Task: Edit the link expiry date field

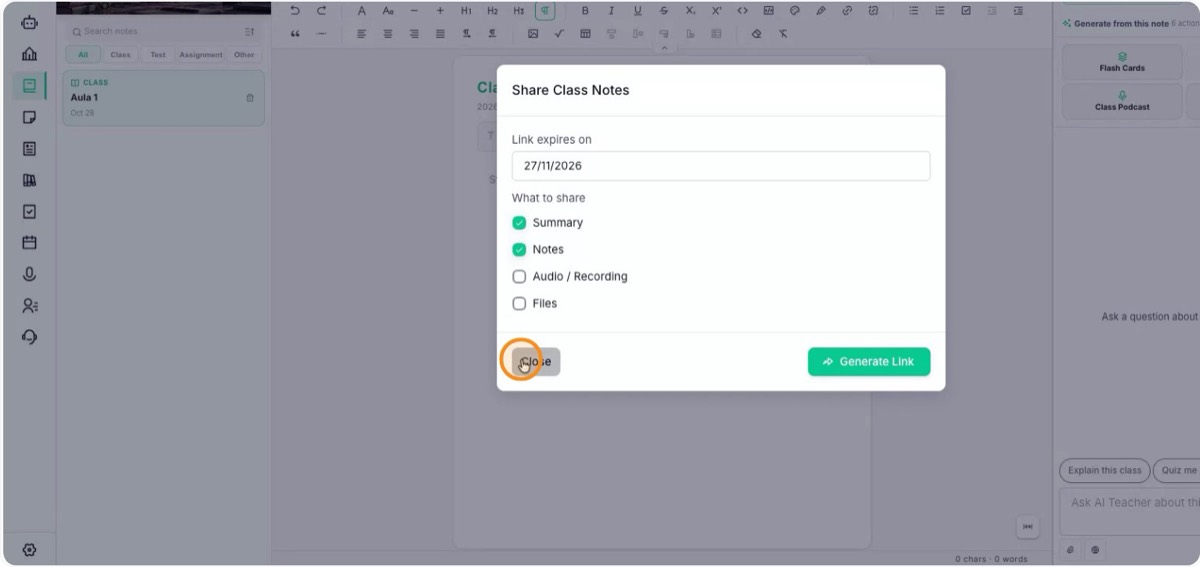Action: [721, 166]
